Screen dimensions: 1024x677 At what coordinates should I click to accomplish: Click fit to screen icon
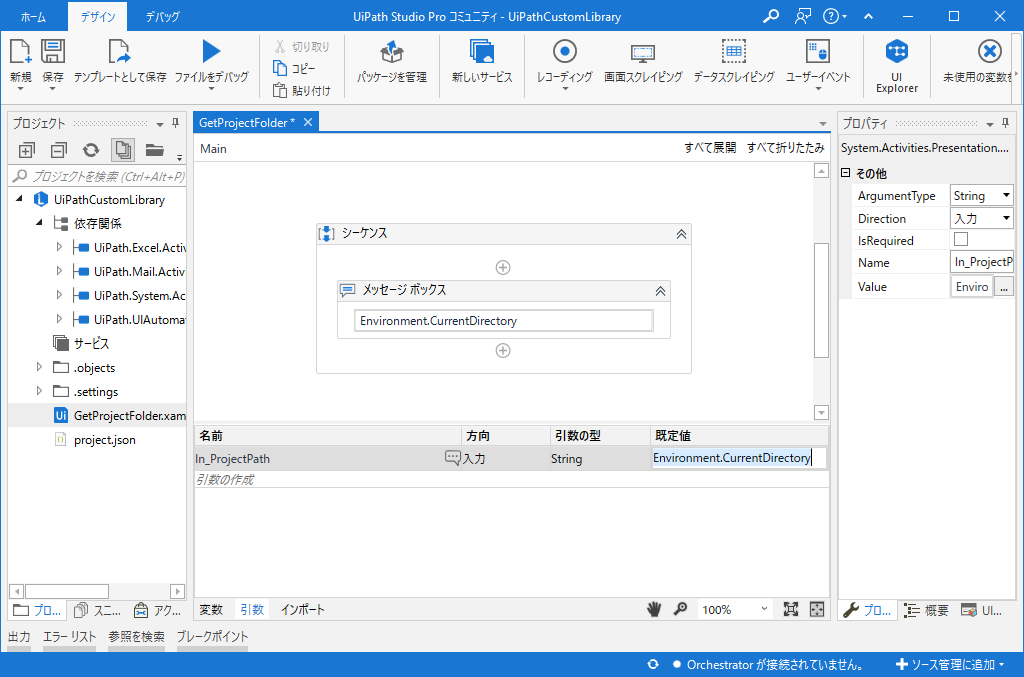(791, 610)
